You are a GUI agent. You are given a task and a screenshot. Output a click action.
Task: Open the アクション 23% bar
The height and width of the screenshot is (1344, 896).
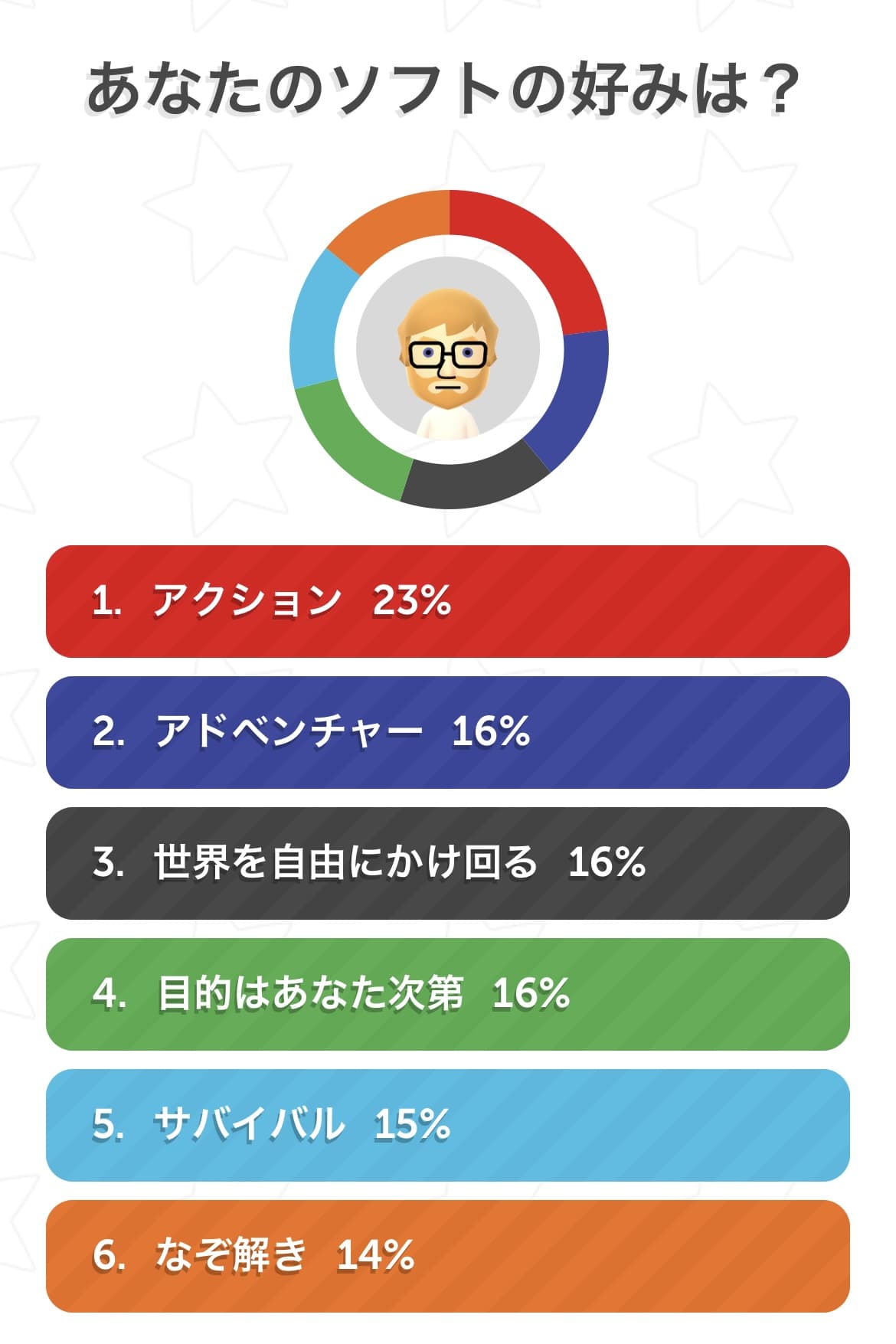448,601
